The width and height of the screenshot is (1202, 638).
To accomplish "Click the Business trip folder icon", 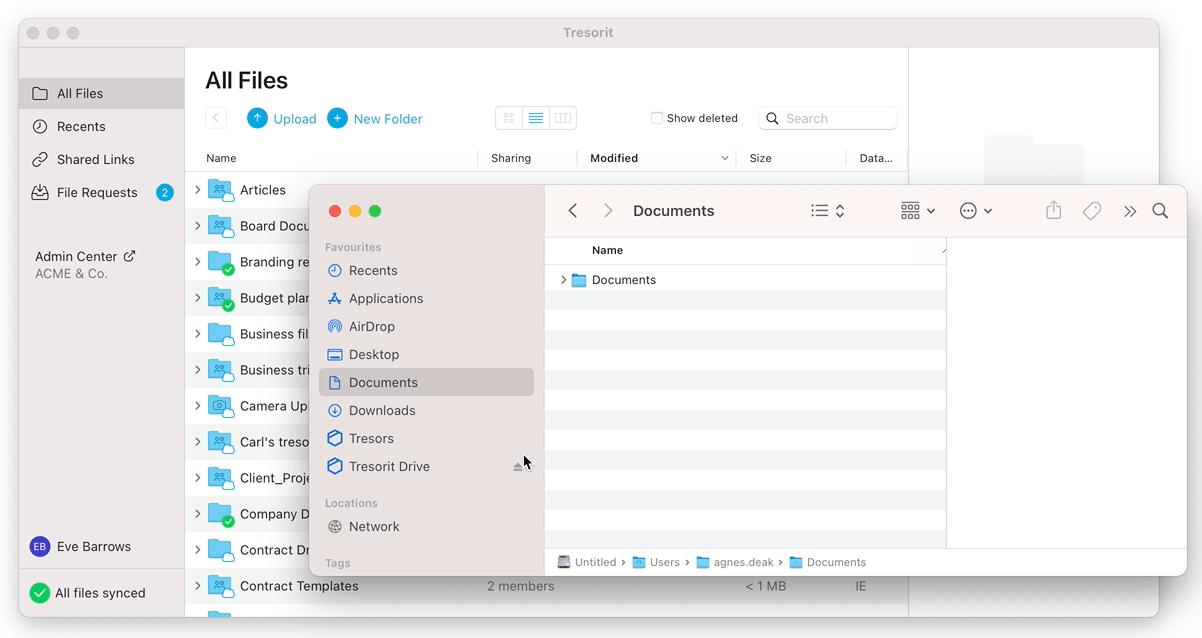I will 220,370.
